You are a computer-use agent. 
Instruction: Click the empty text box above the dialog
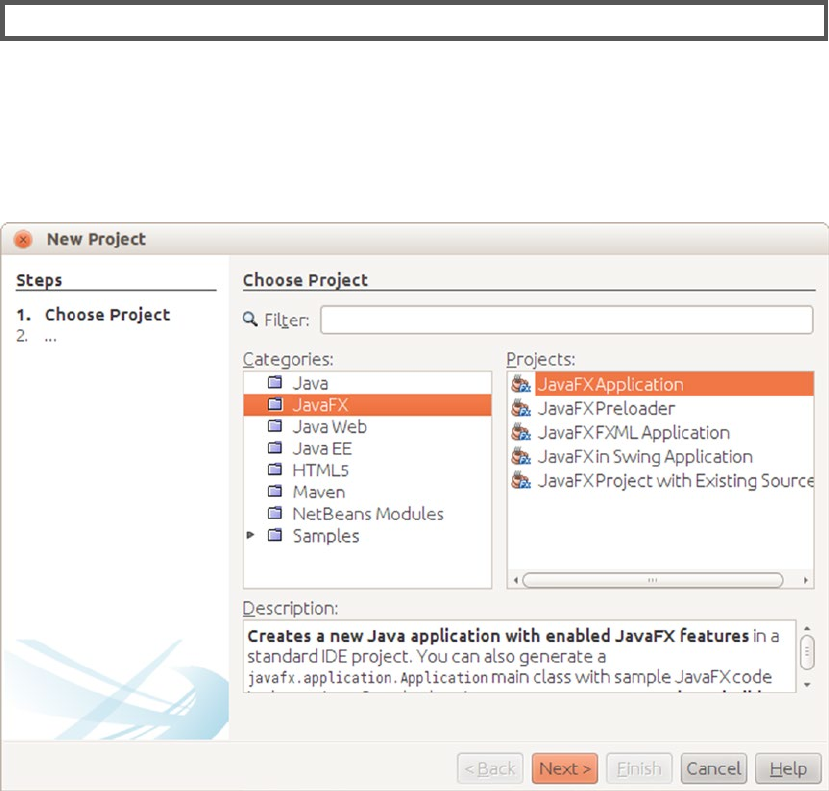click(414, 21)
